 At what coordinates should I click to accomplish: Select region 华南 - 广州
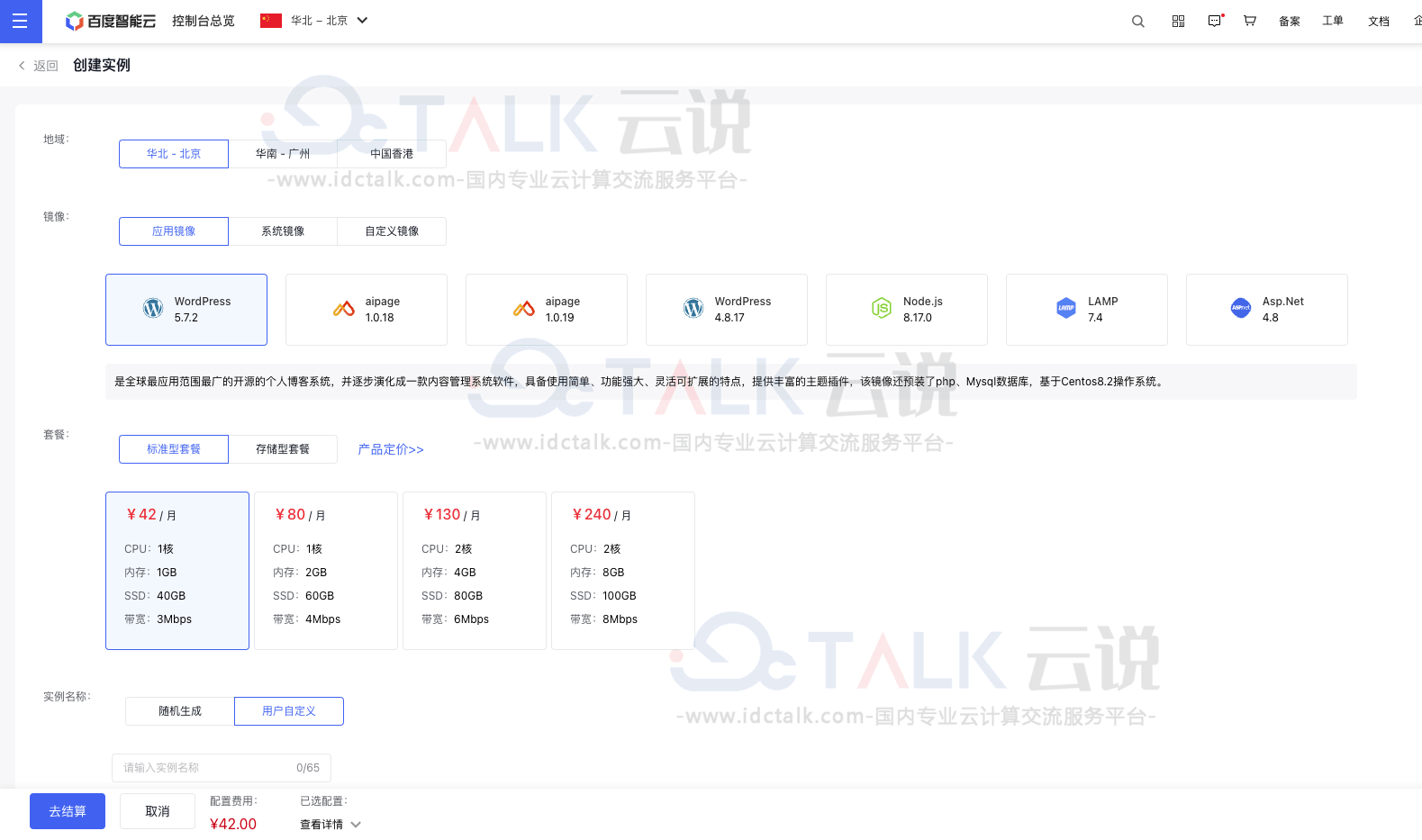tap(283, 154)
